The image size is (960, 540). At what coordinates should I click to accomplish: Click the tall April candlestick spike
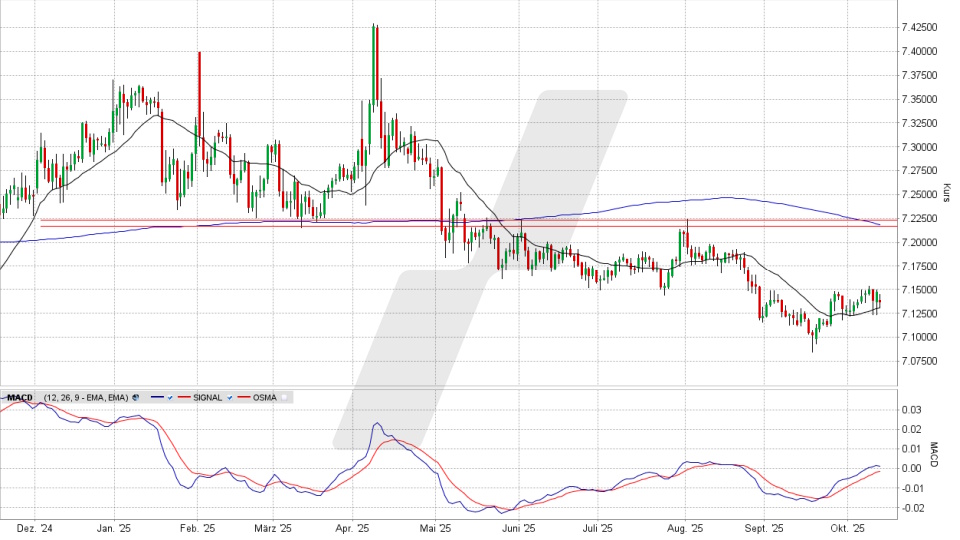click(375, 60)
